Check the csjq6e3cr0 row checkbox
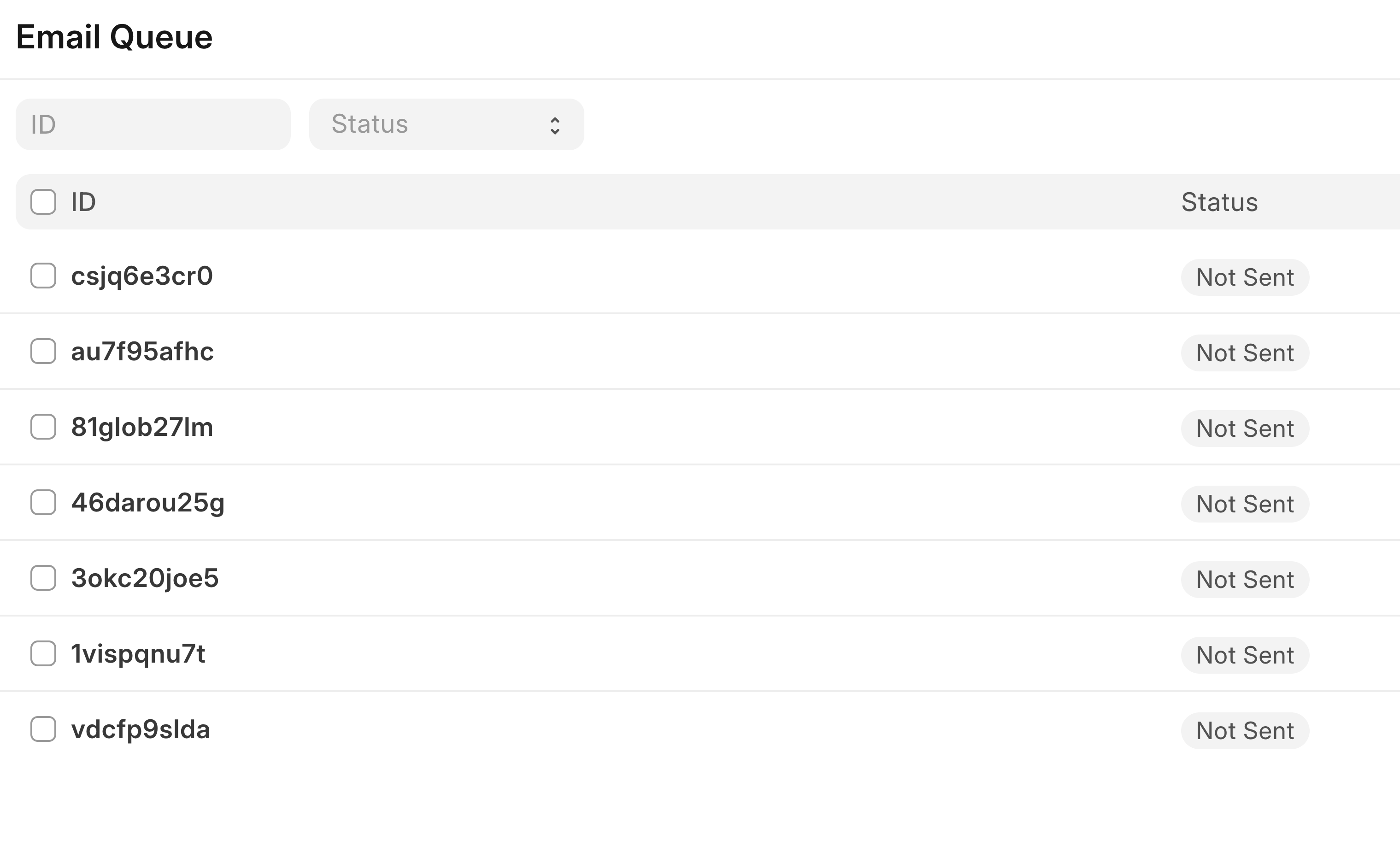 tap(44, 276)
